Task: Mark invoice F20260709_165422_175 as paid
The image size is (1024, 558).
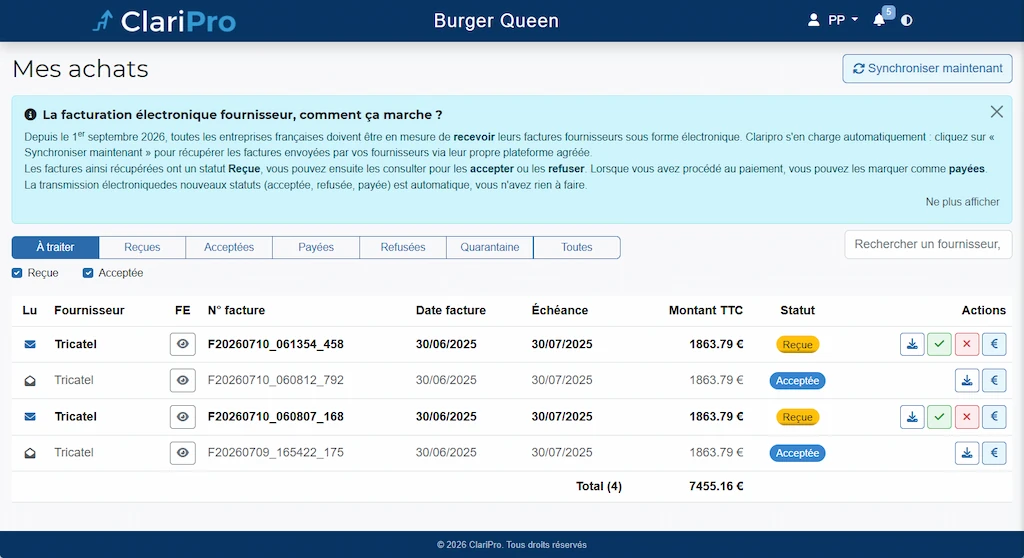Action: pos(994,453)
